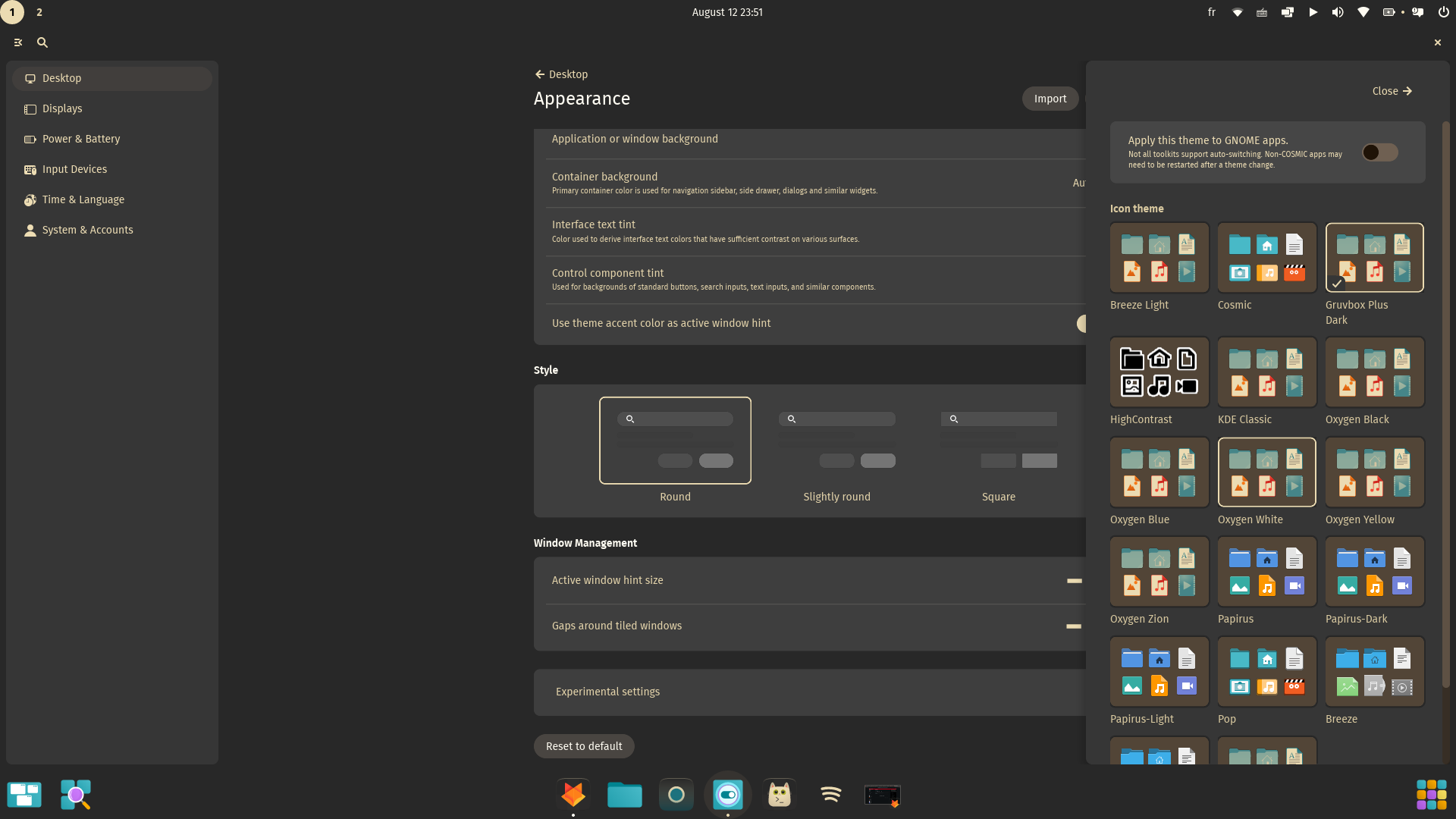Close the icon theme drawer
This screenshot has height=819, width=1456.
[x=1392, y=91]
